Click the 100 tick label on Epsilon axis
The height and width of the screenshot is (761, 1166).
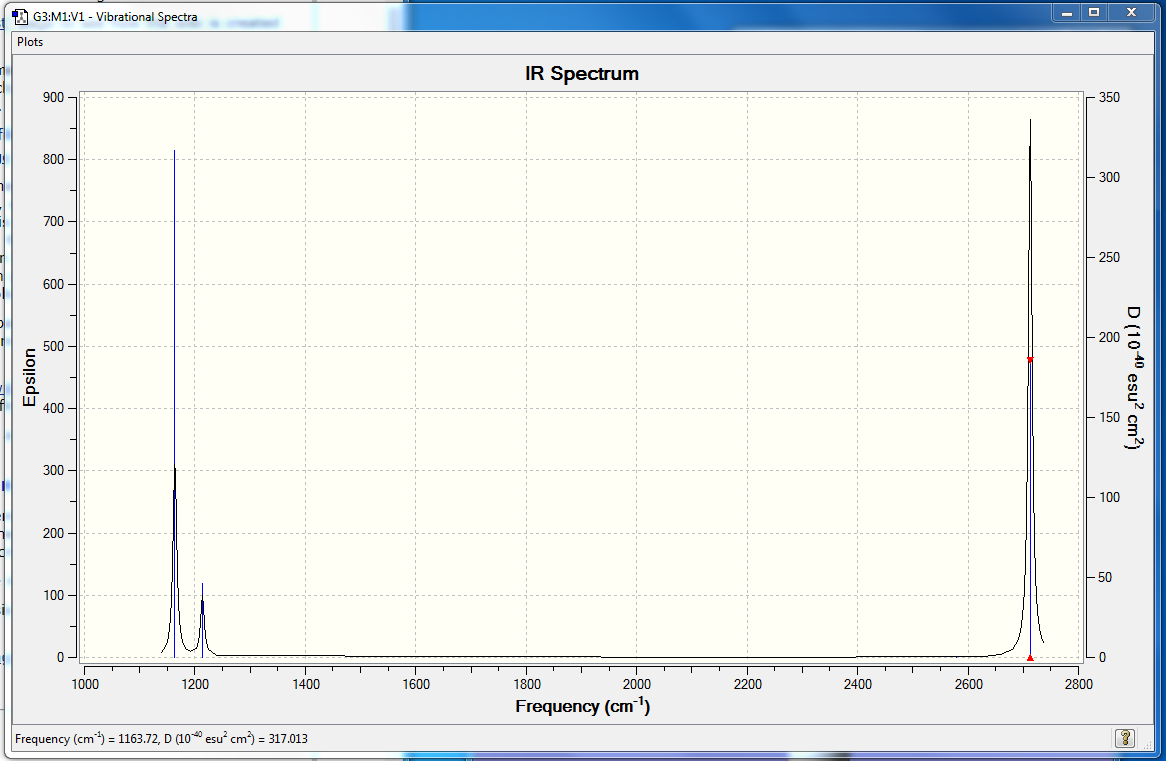click(54, 595)
